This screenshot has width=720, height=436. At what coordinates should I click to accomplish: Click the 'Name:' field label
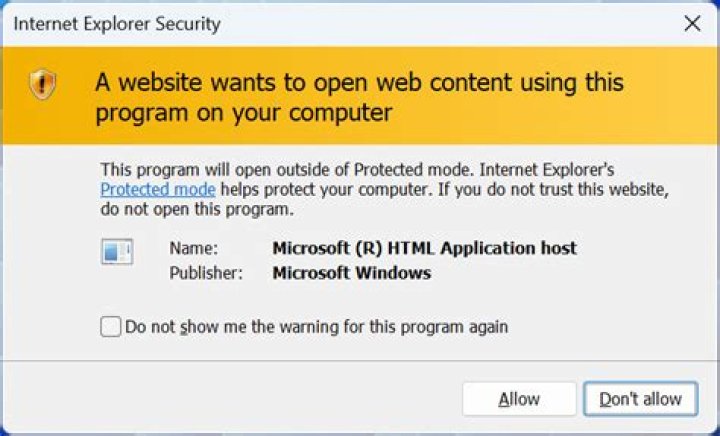pyautogui.click(x=194, y=248)
